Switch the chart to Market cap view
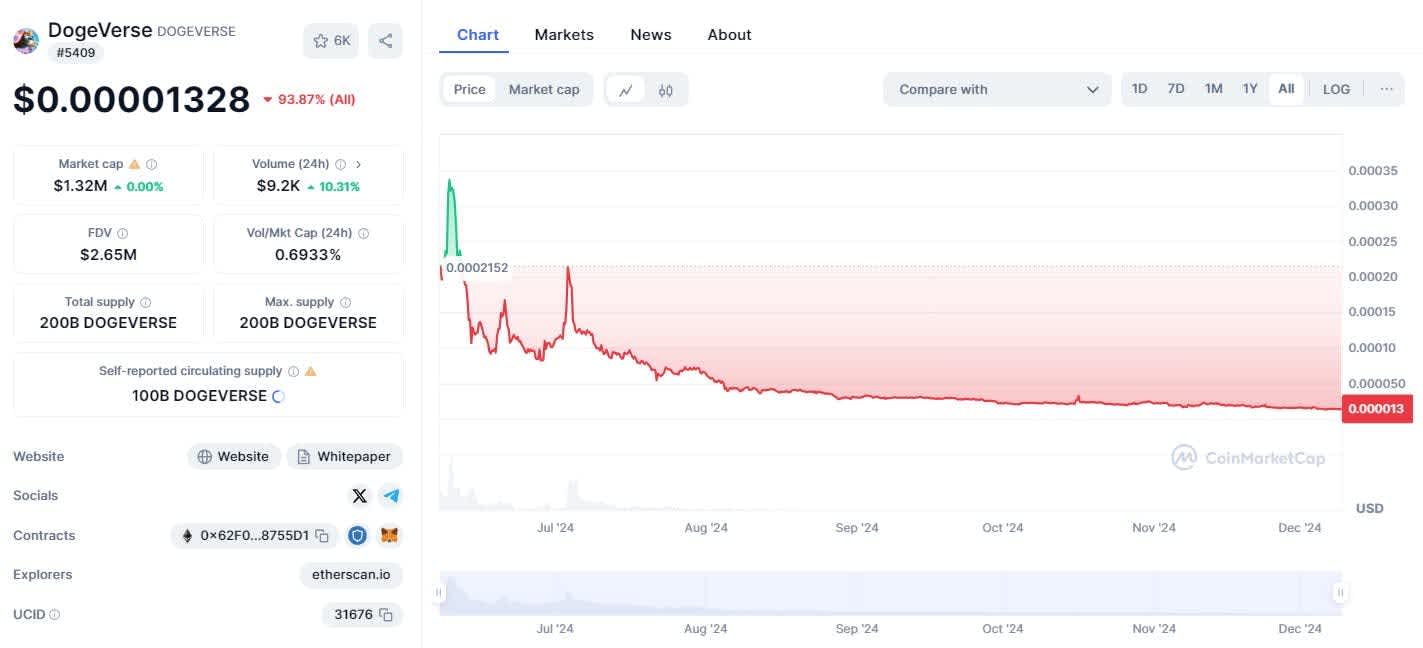This screenshot has width=1423, height=648. [544, 89]
